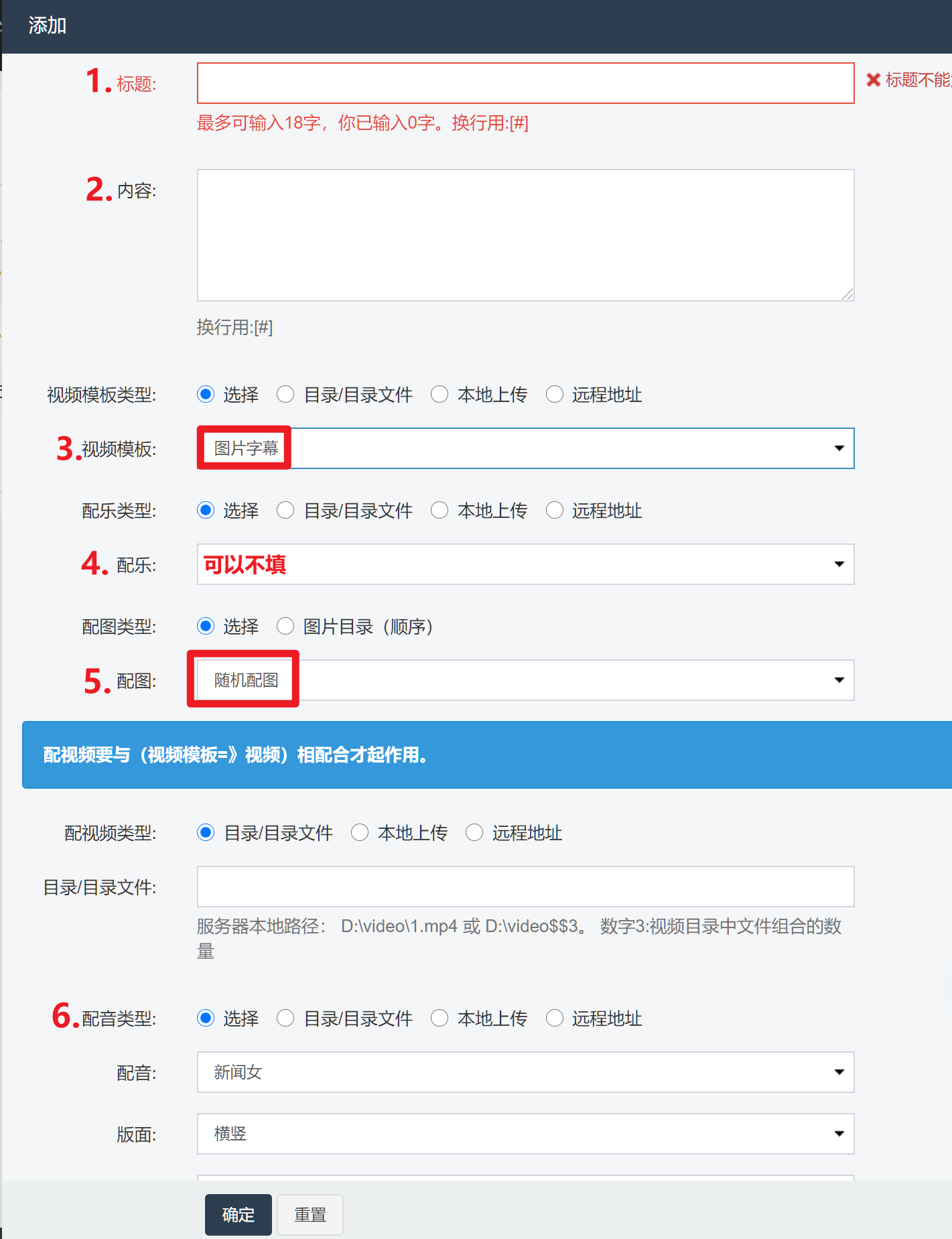Click the blue 配视频要与 notice banner
Viewport: 952px width, 1239px height.
(x=487, y=755)
